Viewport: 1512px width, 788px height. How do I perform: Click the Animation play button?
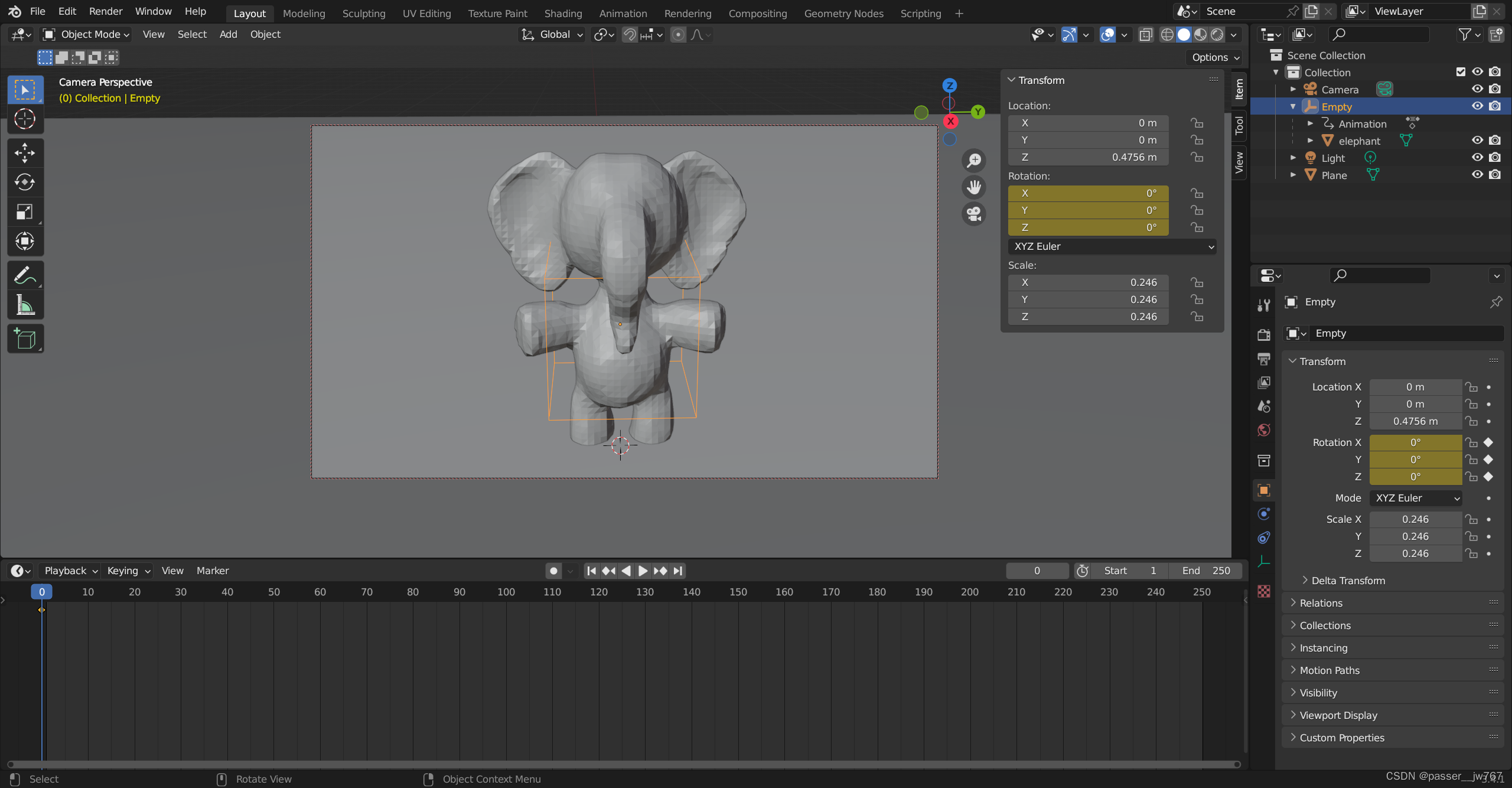click(641, 570)
